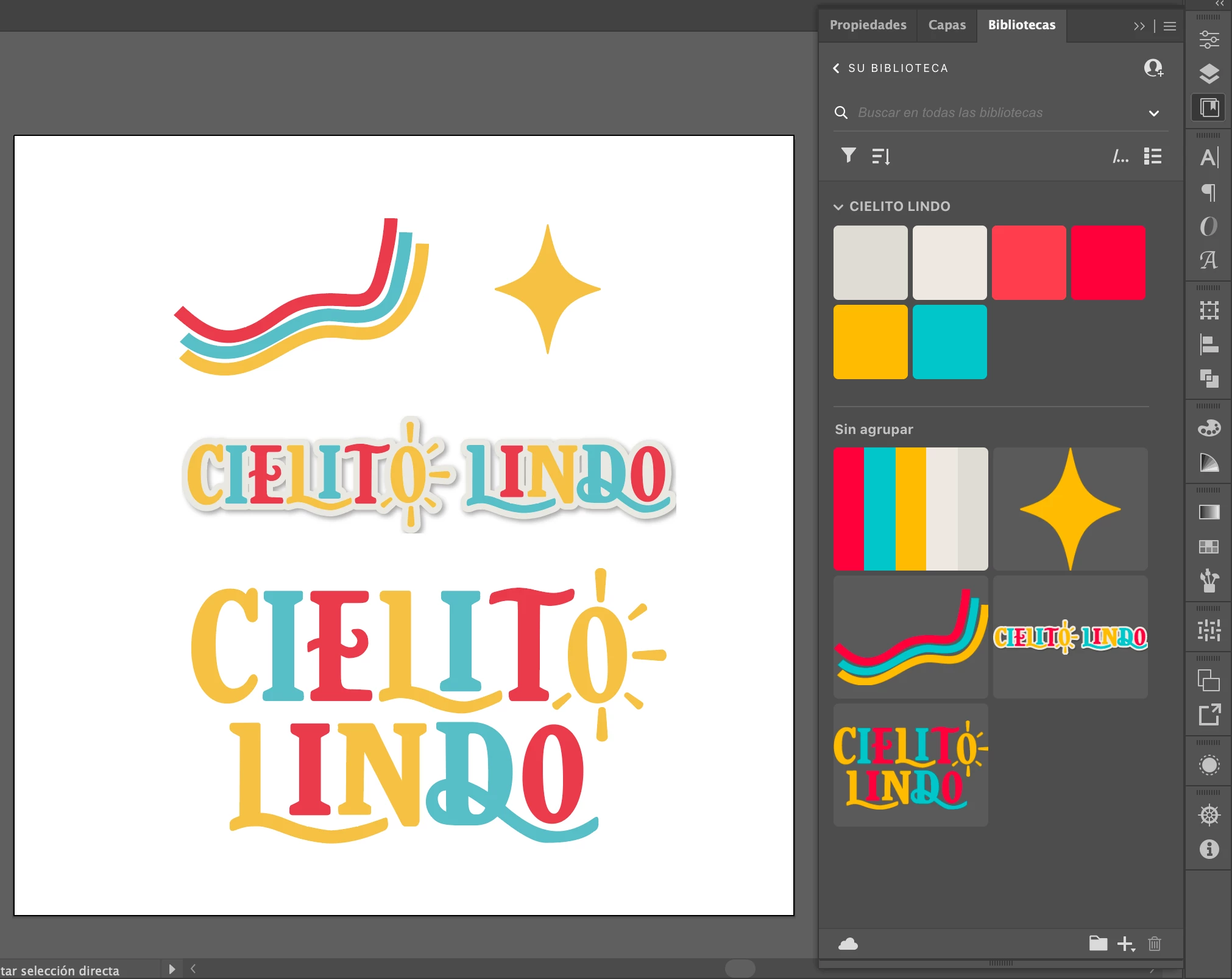The height and width of the screenshot is (979, 1232).
Task: Go back to SU BIBLIOTECA
Action: point(836,68)
